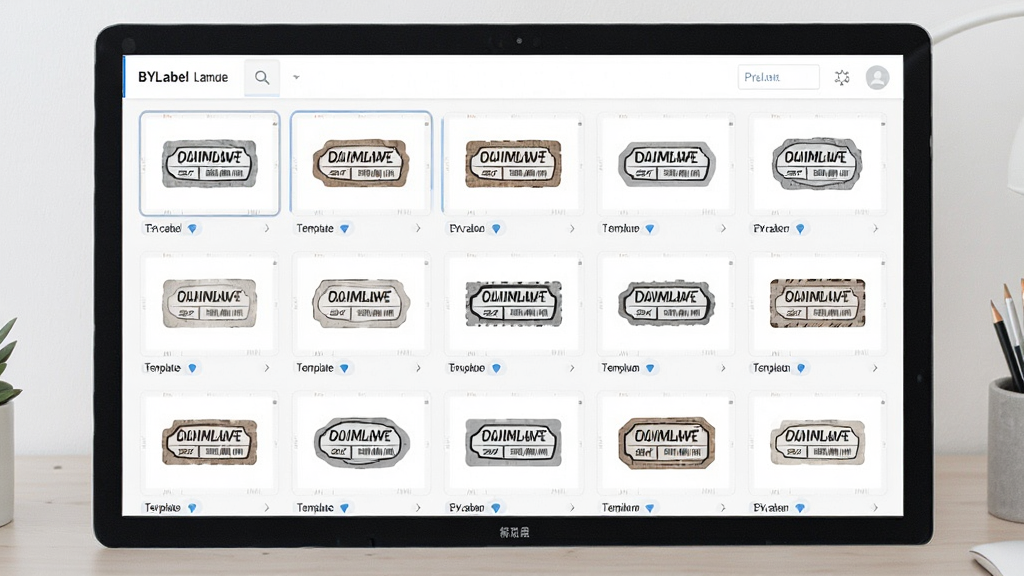Image resolution: width=1024 pixels, height=576 pixels.
Task: Select the brown label thumbnail, bottom row first
Action: [x=210, y=443]
